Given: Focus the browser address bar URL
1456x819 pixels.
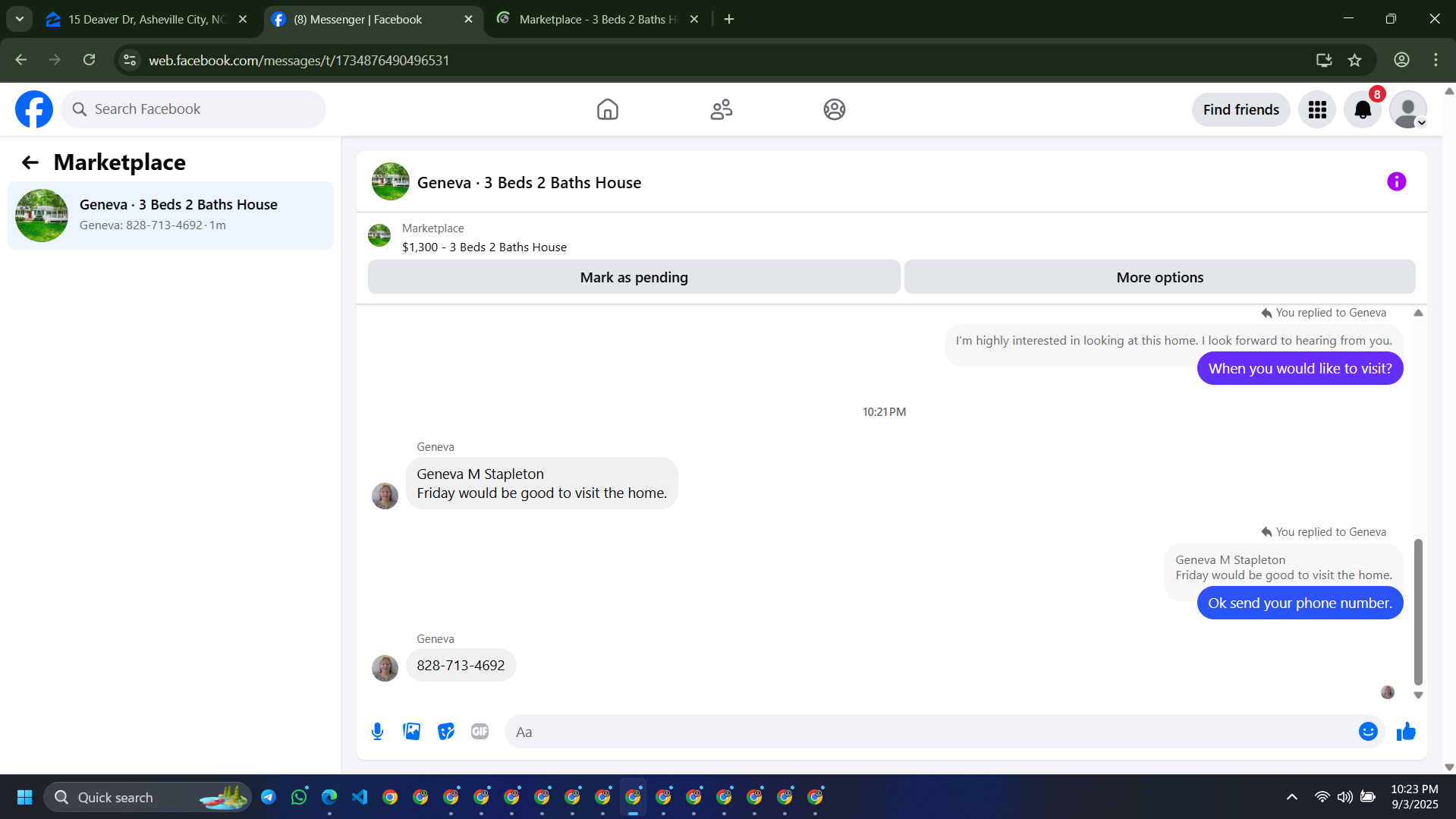Looking at the screenshot, I should click(299, 60).
